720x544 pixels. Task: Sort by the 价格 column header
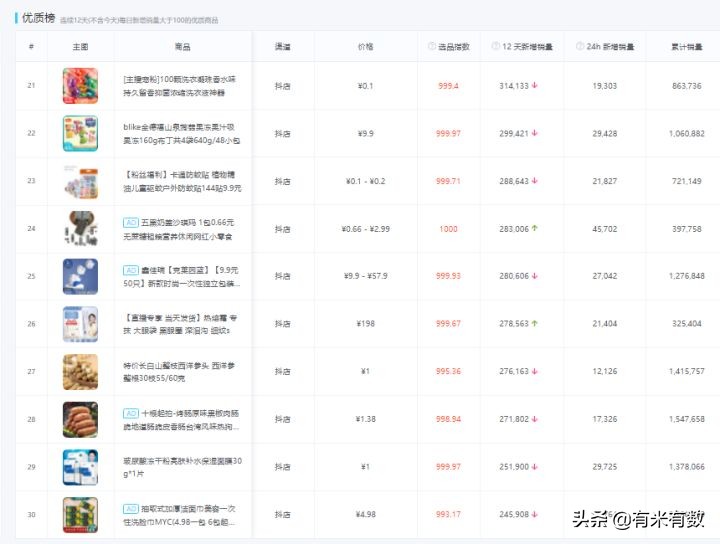(x=366, y=46)
